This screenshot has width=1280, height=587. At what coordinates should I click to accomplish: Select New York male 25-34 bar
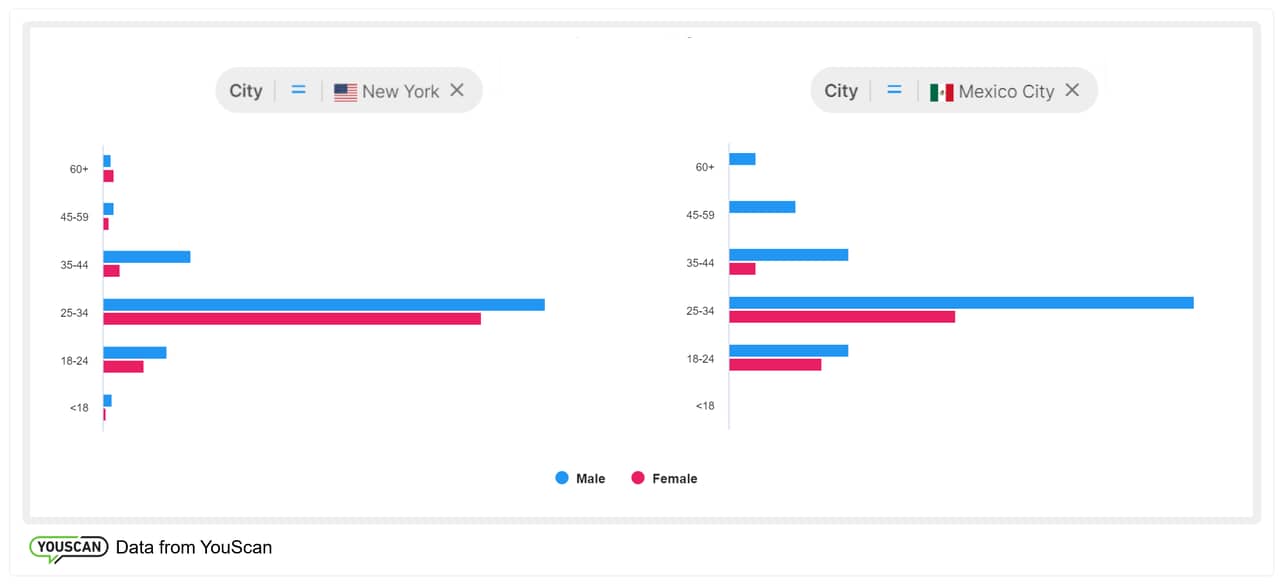point(324,304)
